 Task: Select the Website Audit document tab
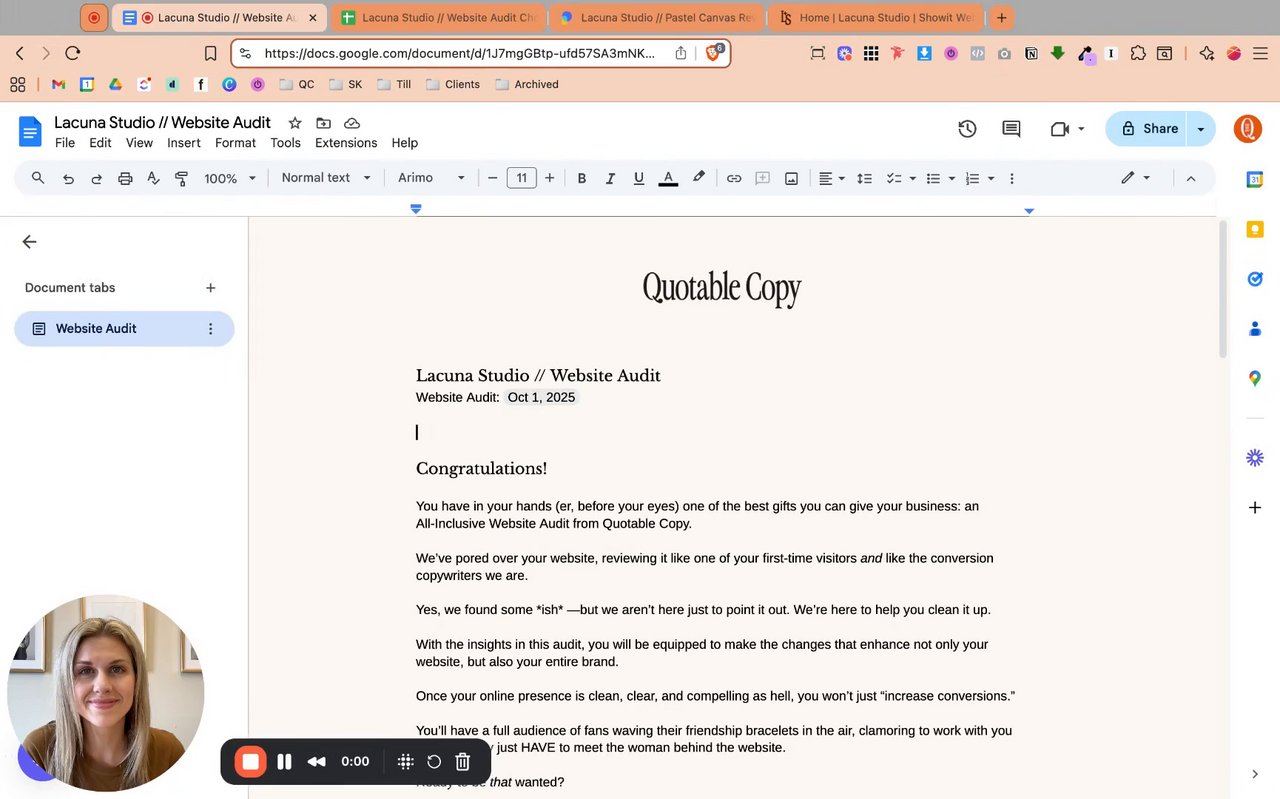124,328
